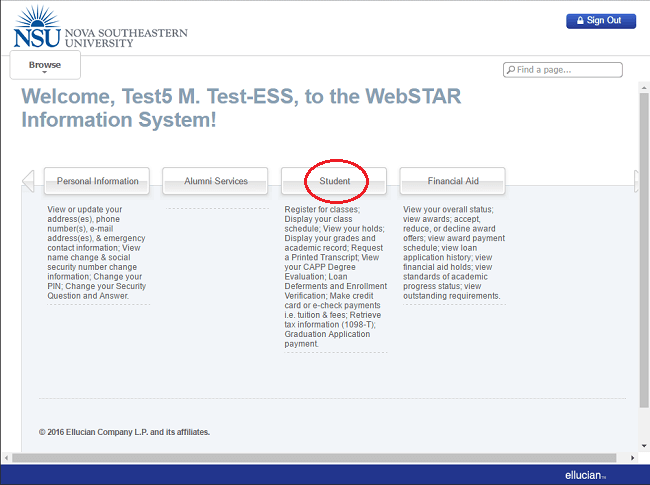Click the vertical scrollbar up arrow

[x=644, y=88]
